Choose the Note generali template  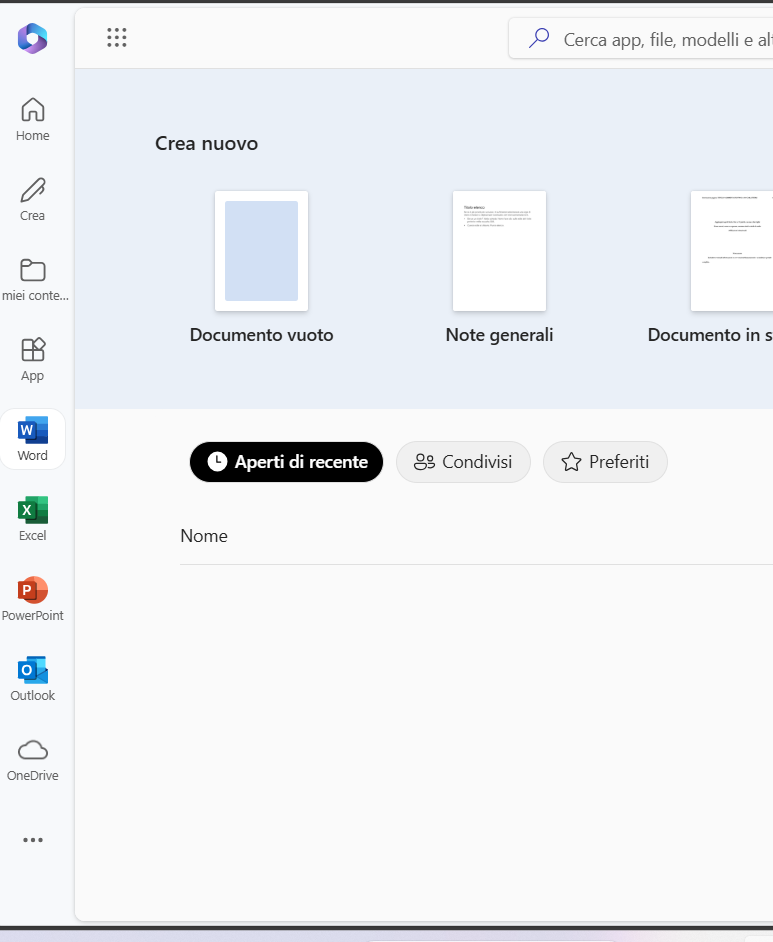tap(499, 251)
